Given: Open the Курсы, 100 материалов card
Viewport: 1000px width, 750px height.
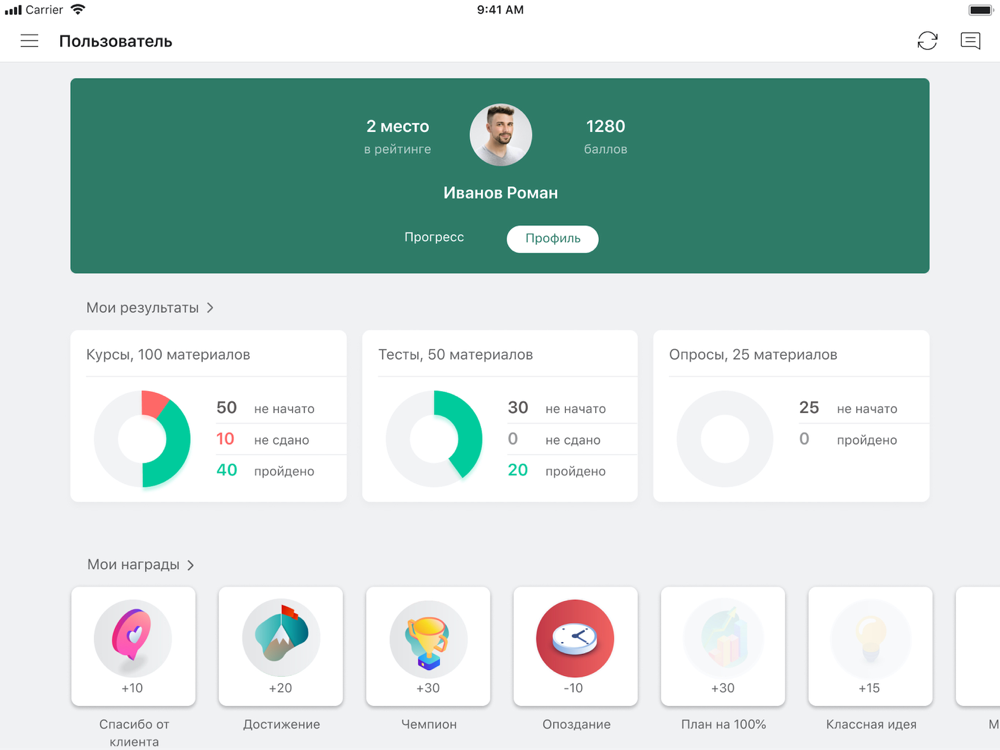Looking at the screenshot, I should 209,416.
